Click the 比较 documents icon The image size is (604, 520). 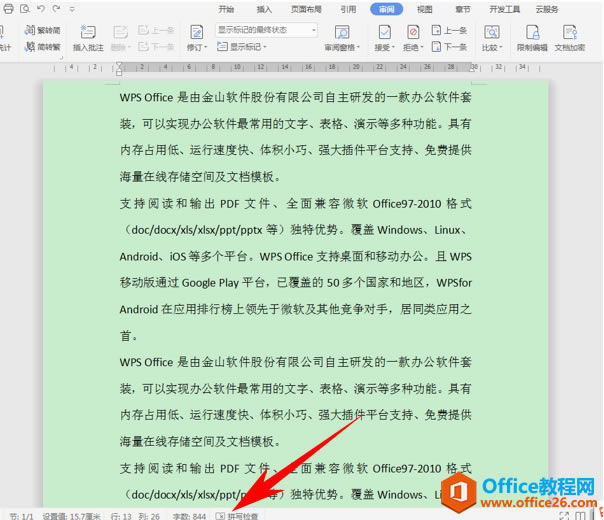[492, 32]
